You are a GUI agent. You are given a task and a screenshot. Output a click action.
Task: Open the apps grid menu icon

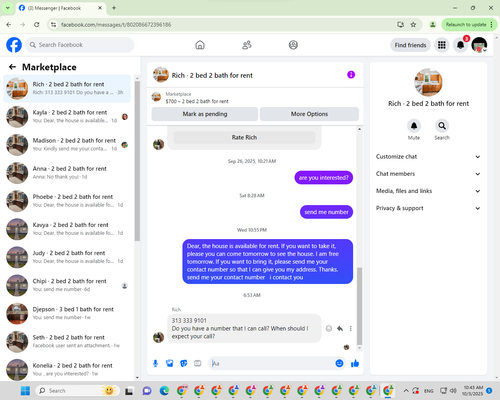coord(442,45)
